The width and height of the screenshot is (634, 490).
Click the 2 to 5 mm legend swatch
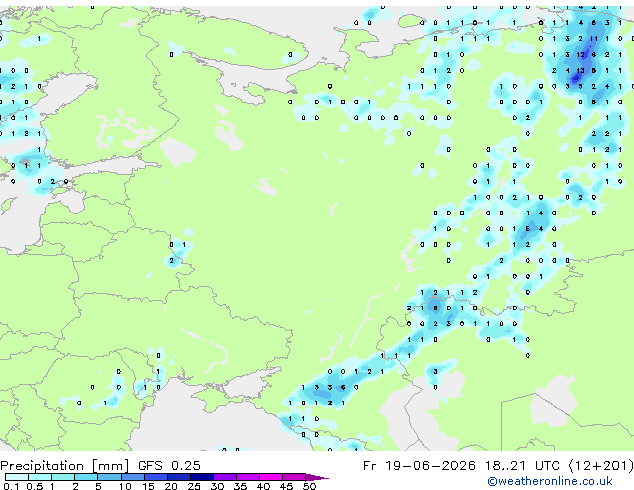coord(86,477)
